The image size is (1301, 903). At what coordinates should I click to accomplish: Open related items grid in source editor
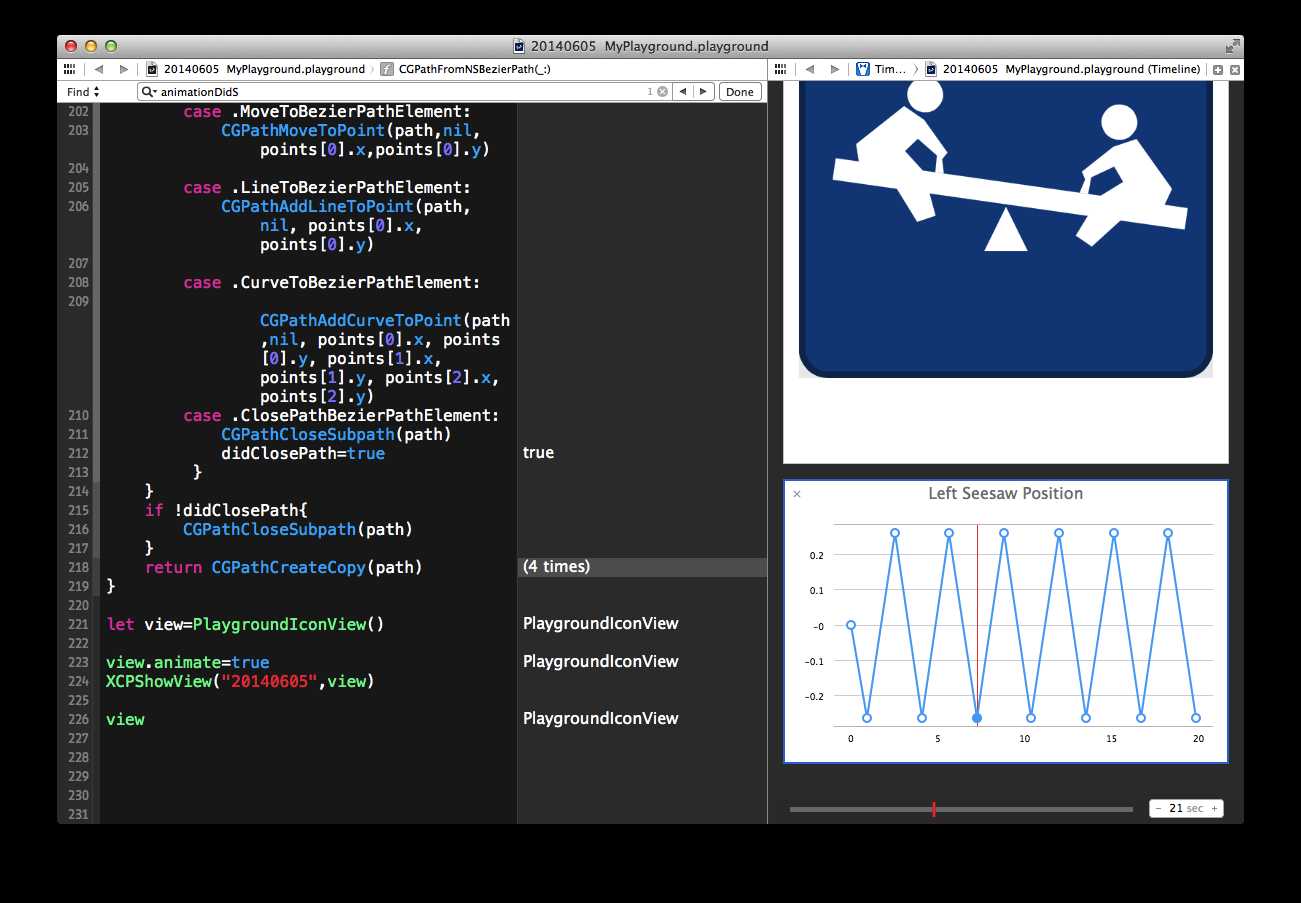pos(69,70)
